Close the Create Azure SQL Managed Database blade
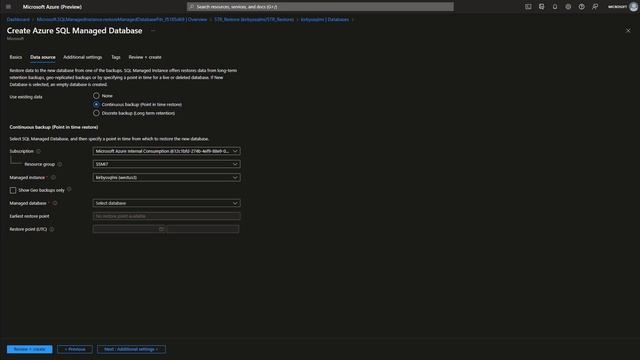Screen dimensions: 640x360 [x=628, y=31]
